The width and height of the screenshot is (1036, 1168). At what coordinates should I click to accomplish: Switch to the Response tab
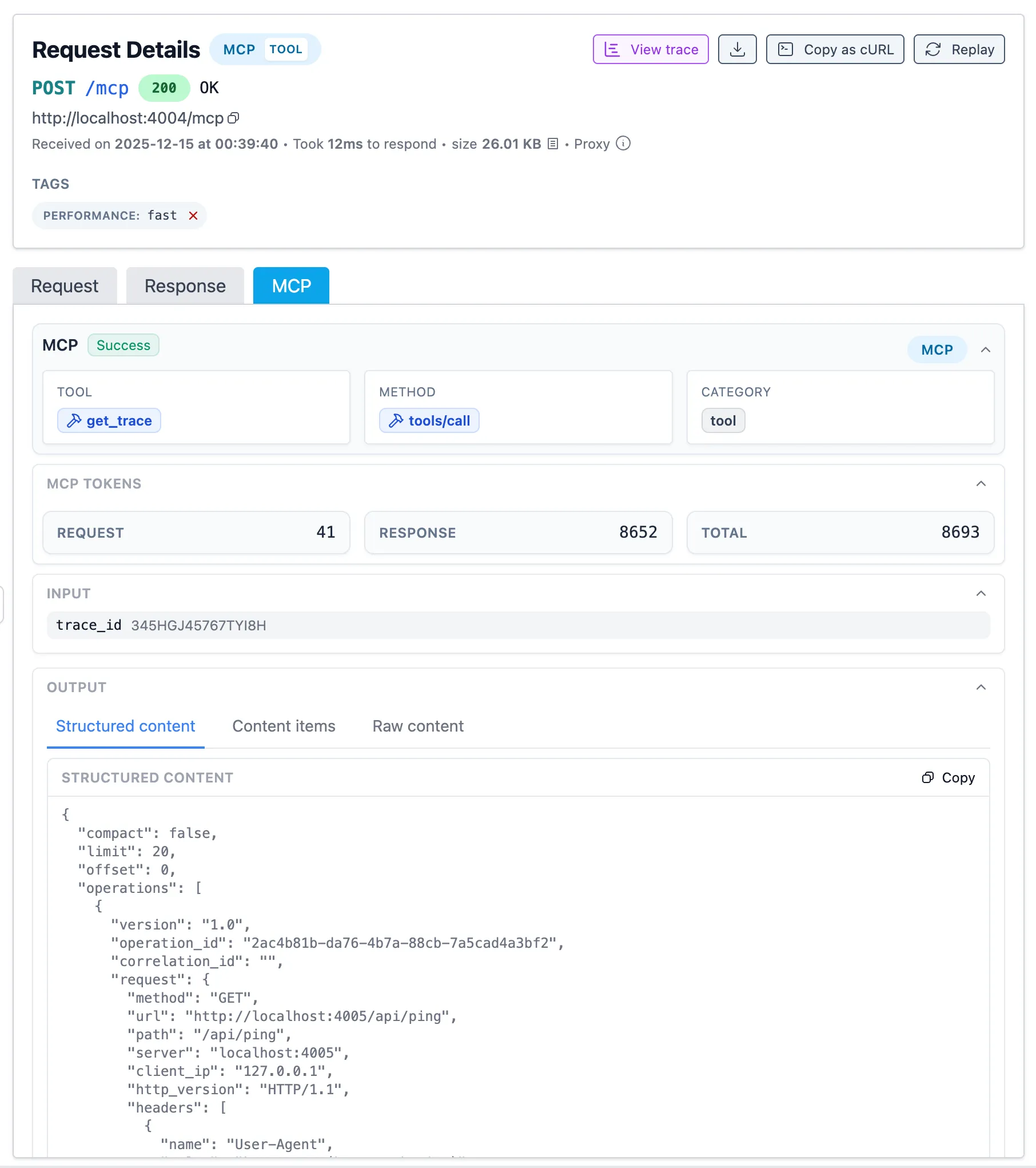(185, 285)
